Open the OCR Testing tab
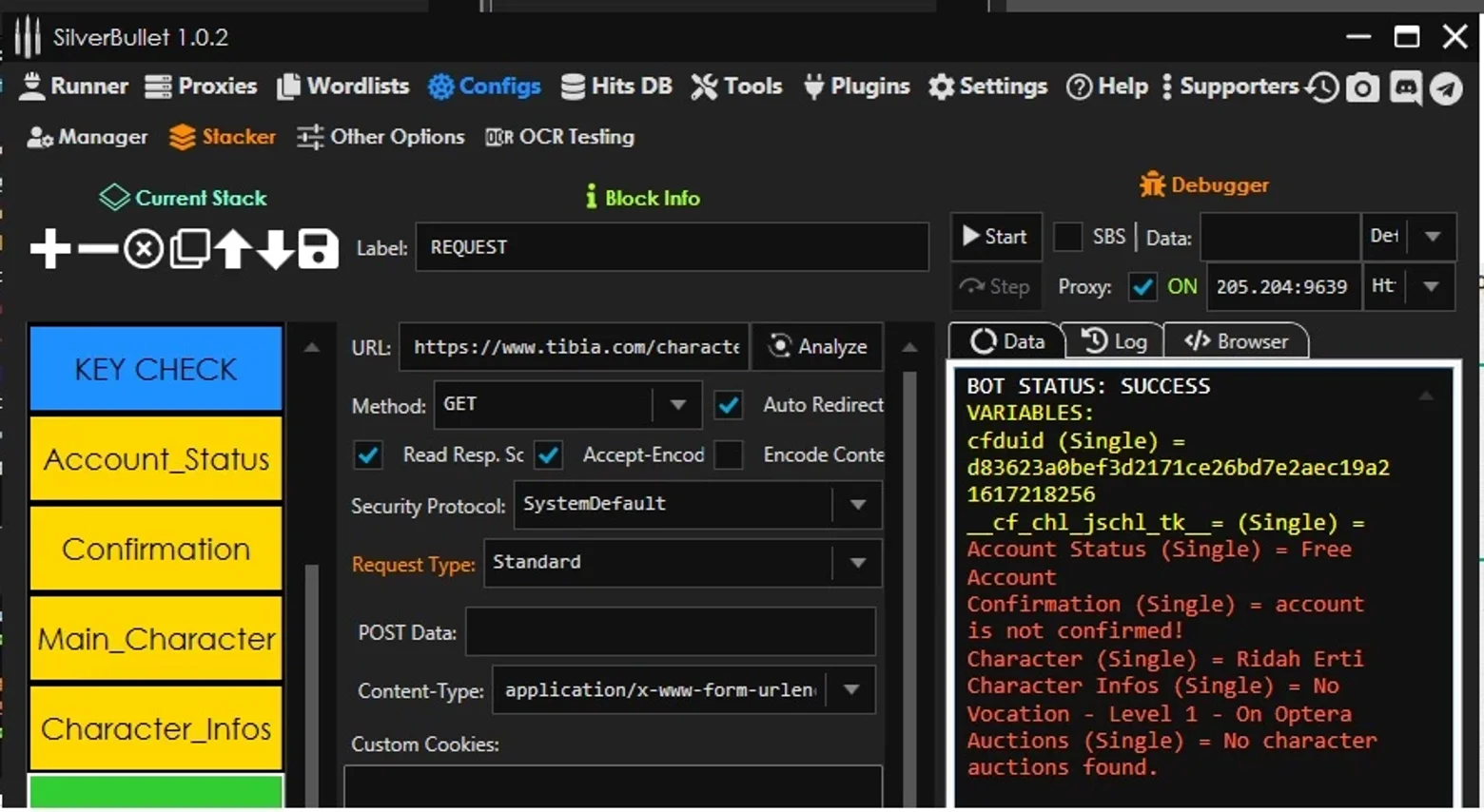 pyautogui.click(x=559, y=137)
